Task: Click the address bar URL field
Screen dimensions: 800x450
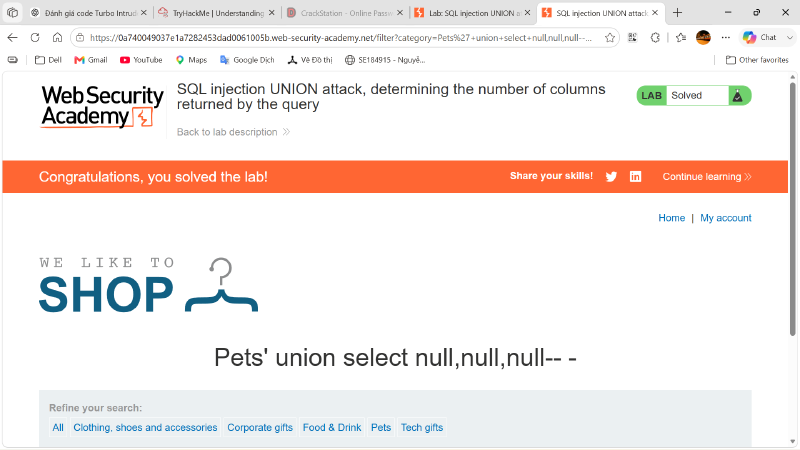Action: coord(340,37)
